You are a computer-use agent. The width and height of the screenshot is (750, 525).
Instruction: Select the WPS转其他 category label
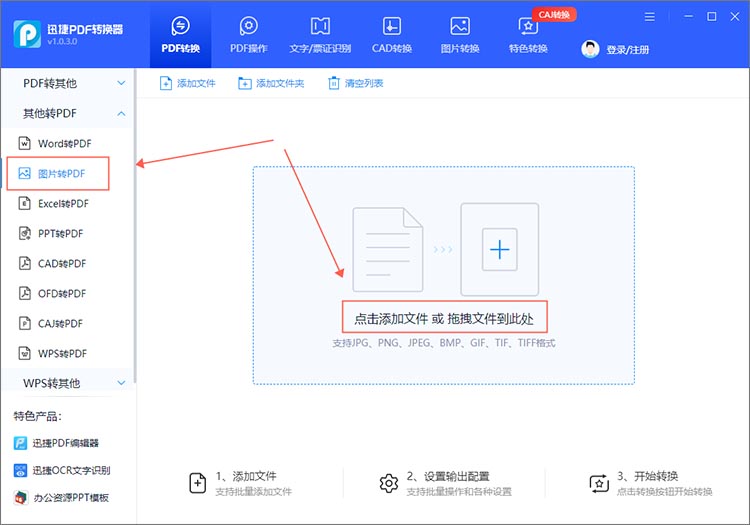tap(51, 383)
